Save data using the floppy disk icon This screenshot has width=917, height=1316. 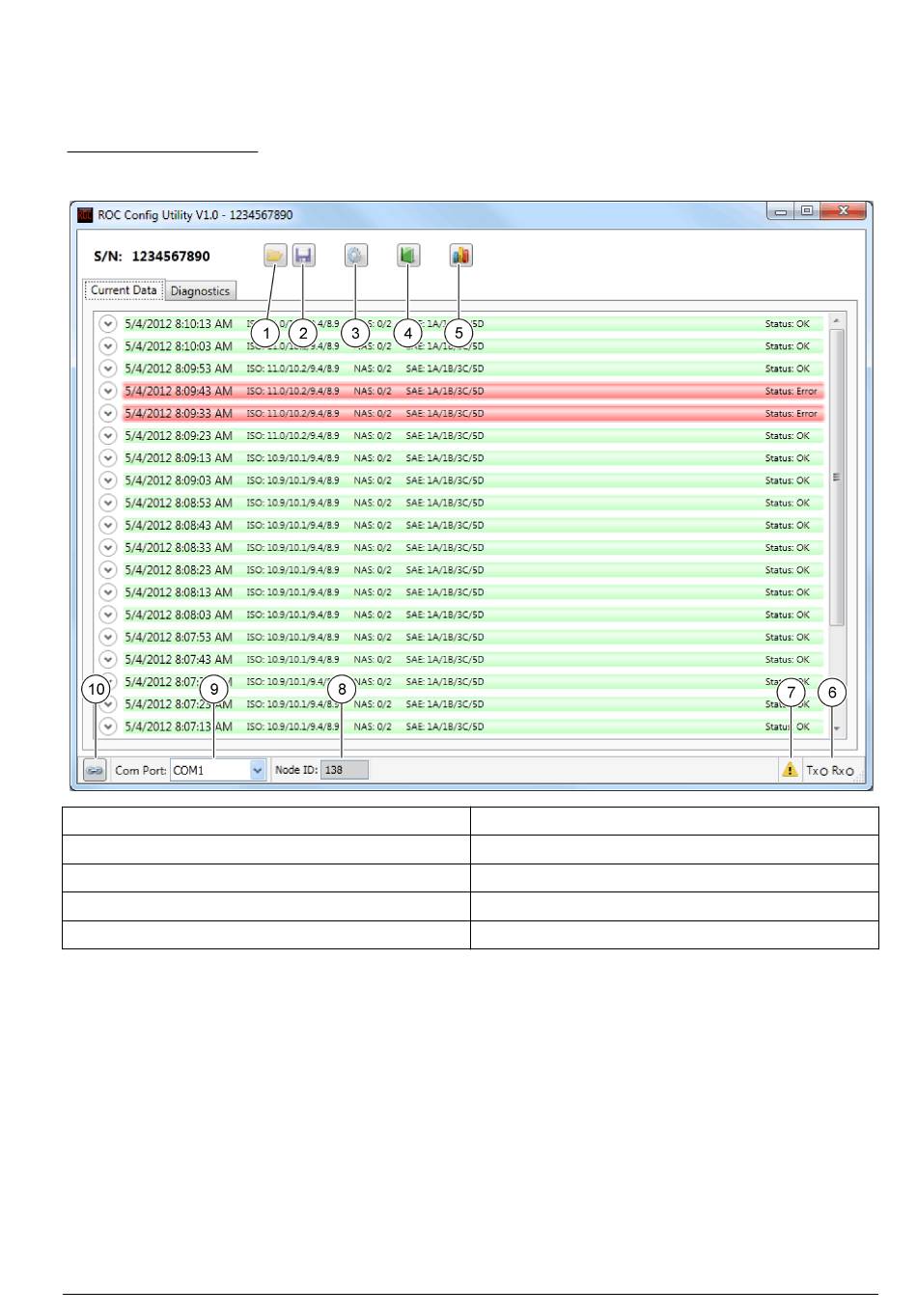pos(303,256)
